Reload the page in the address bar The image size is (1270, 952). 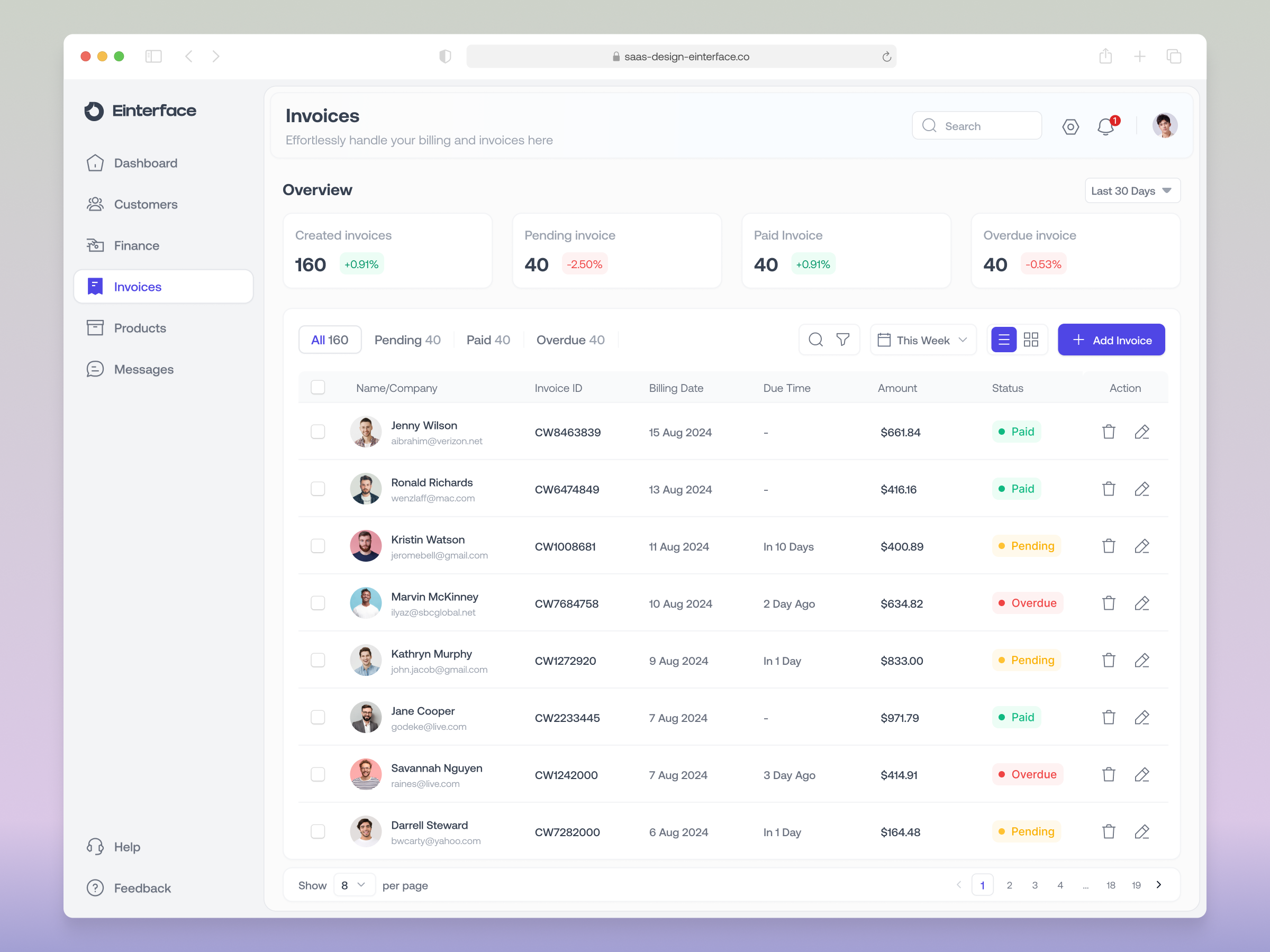point(886,56)
